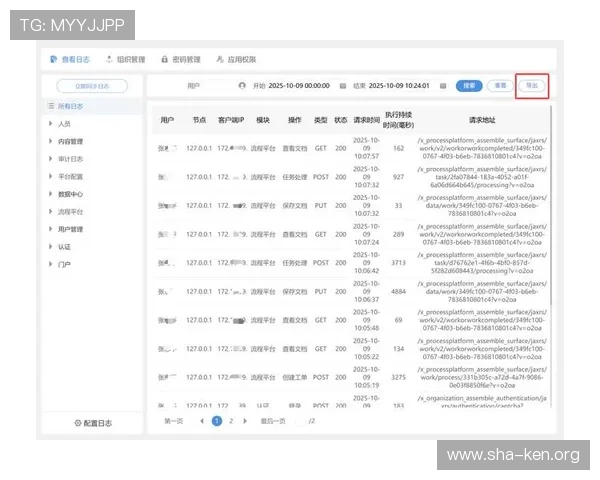Click the calendar icon after start date
The height and width of the screenshot is (480, 600).
pyautogui.click(x=342, y=86)
